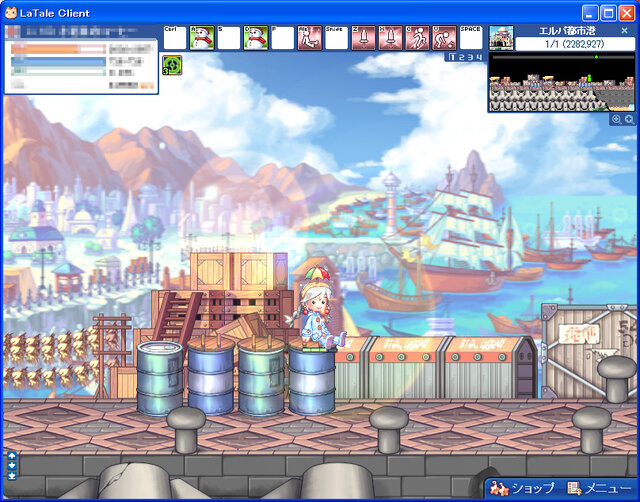This screenshot has height=502, width=640.
Task: Use the snowman item in hotkey slot A
Action: (202, 38)
